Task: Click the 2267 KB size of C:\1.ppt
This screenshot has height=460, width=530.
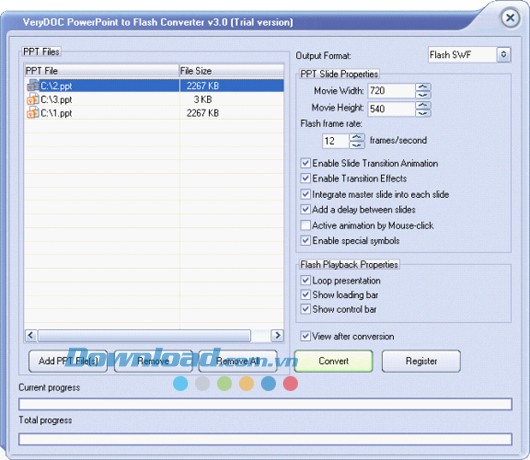Action: point(203,113)
